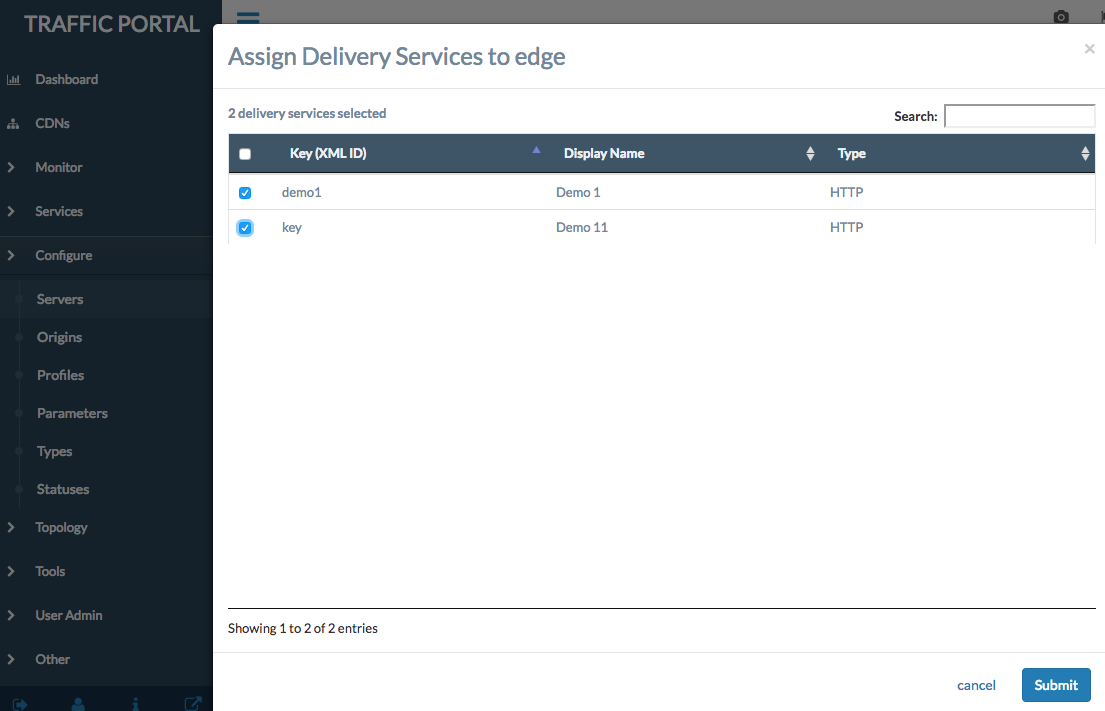Select the Dashboard icon in the sidebar
The width and height of the screenshot is (1105, 711).
coord(14,79)
